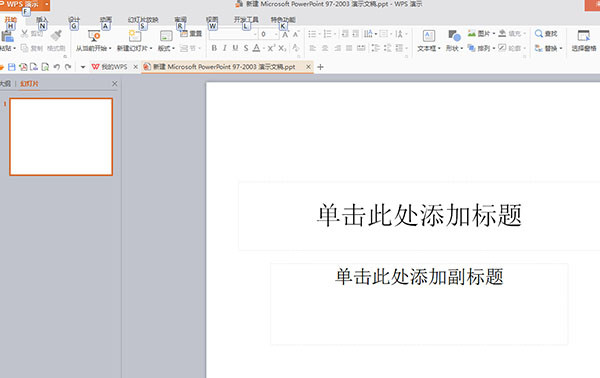Start slideshow with 从当前开始 icon
The width and height of the screenshot is (600, 378).
(94, 36)
